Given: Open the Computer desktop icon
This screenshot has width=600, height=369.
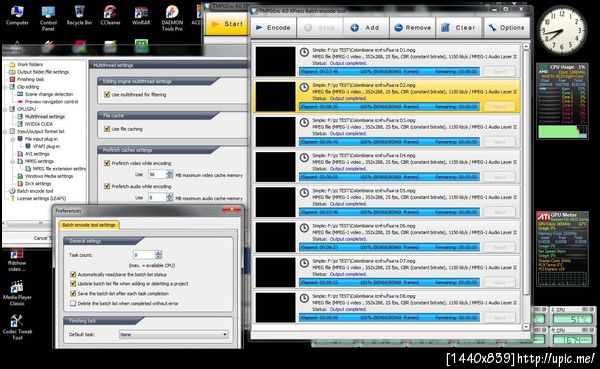Looking at the screenshot, I should tap(17, 15).
